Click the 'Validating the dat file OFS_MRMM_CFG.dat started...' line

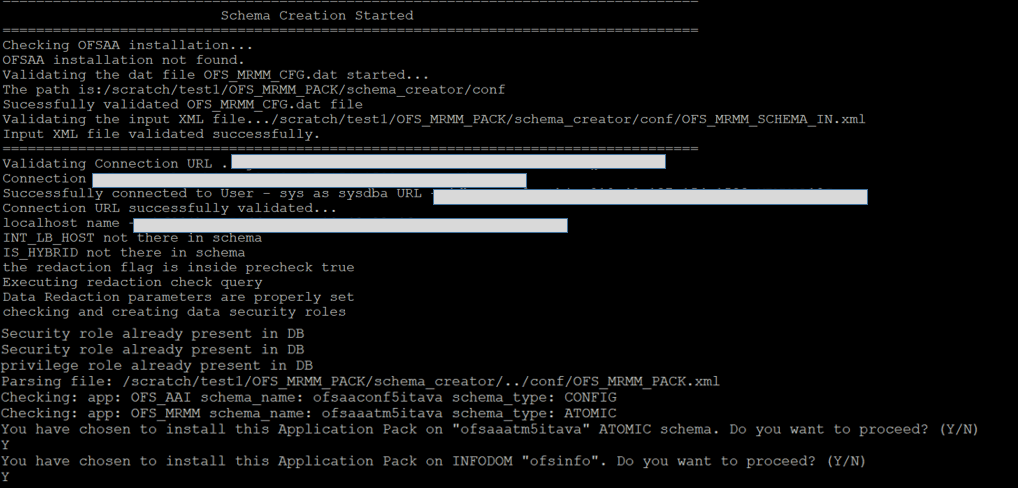(x=215, y=75)
